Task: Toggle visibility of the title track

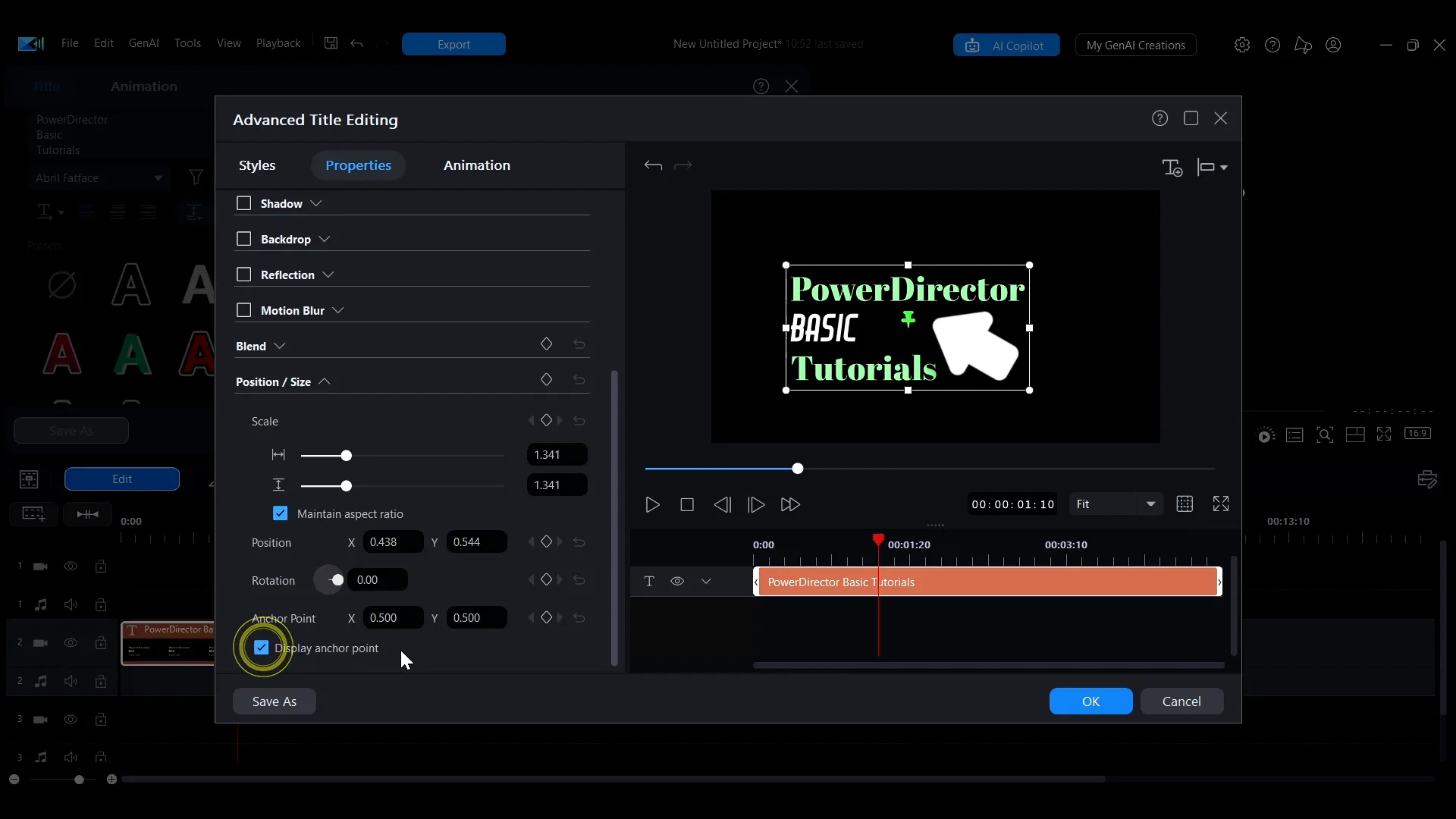Action: [x=677, y=582]
